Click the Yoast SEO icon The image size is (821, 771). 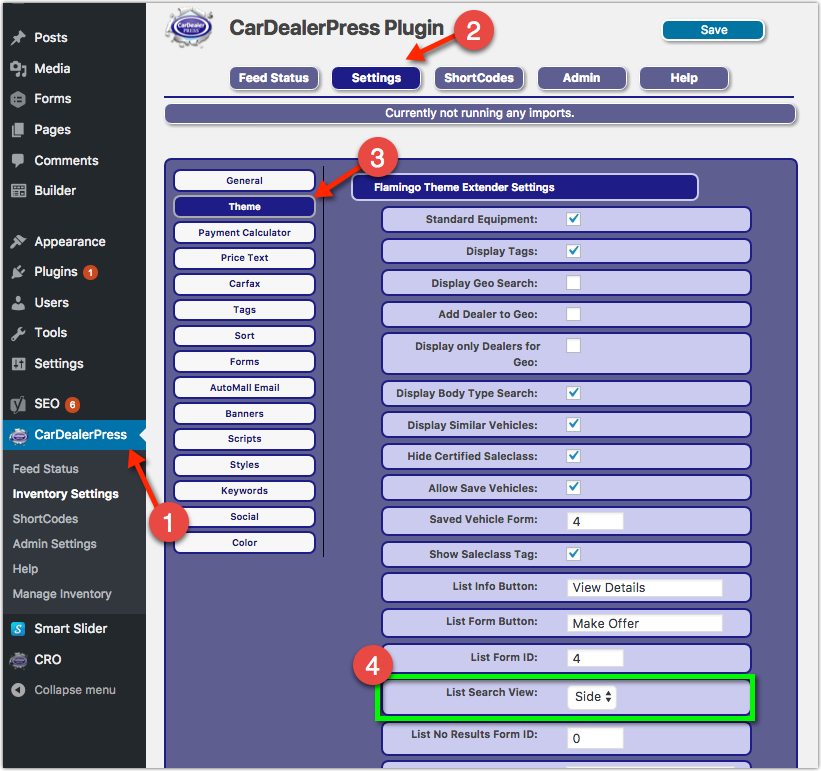pos(18,404)
